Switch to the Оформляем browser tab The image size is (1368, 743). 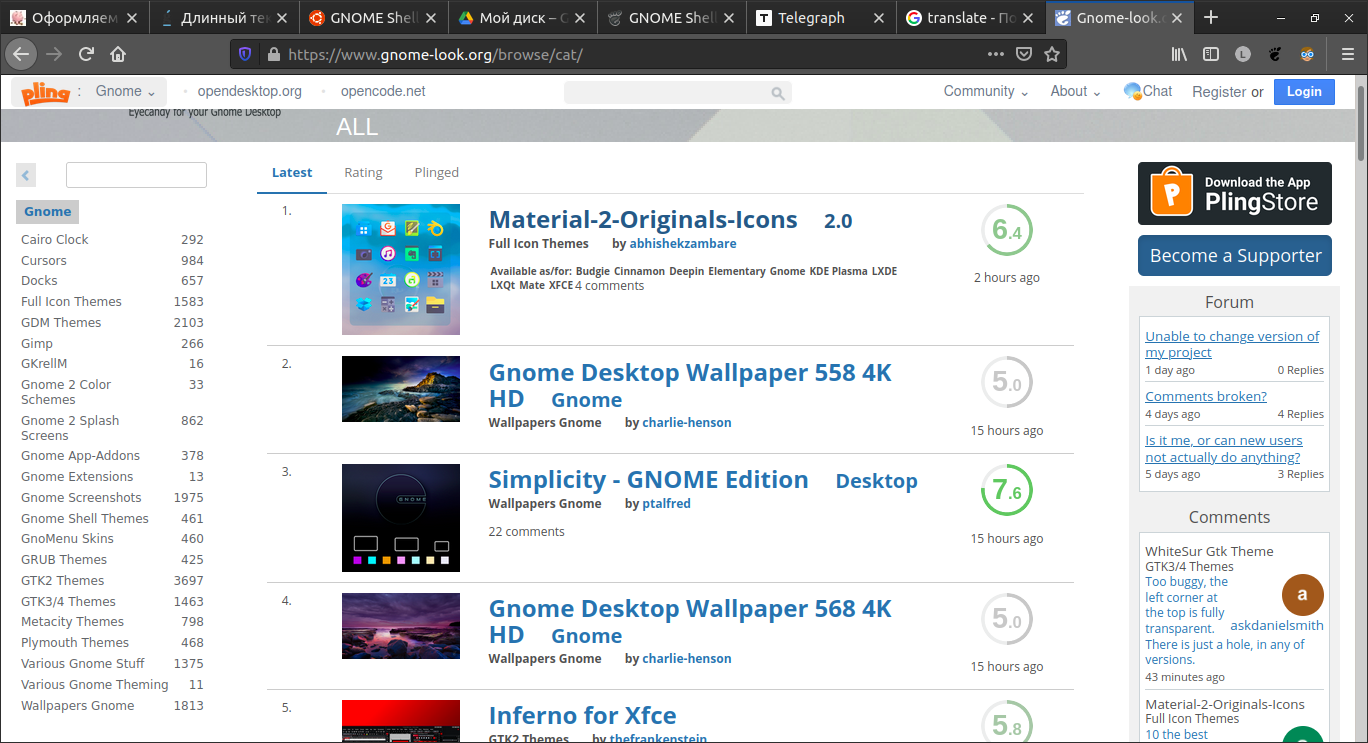coord(75,17)
